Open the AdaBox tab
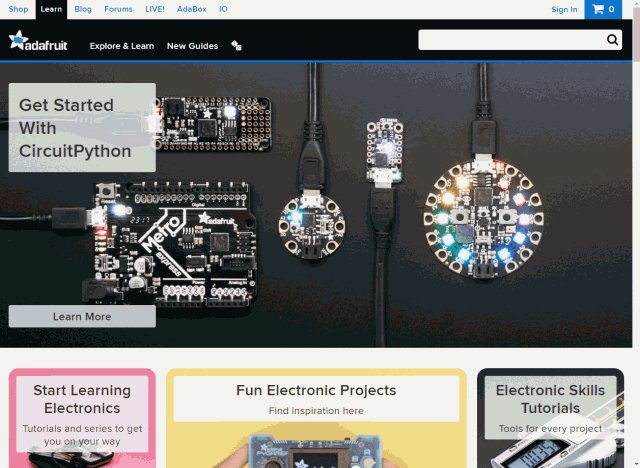 coord(191,9)
